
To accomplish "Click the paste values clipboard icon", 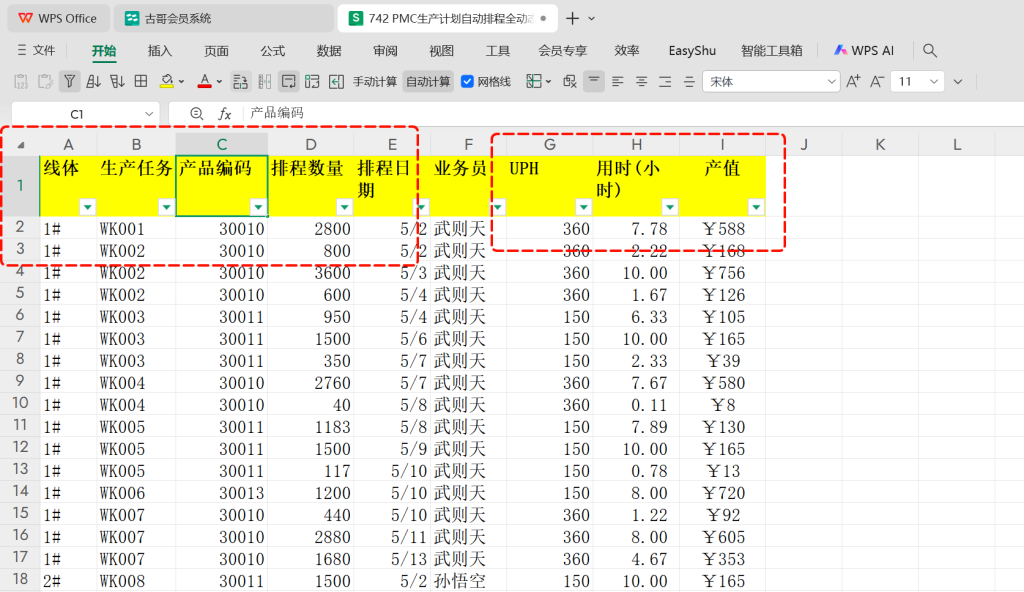I will point(21,82).
